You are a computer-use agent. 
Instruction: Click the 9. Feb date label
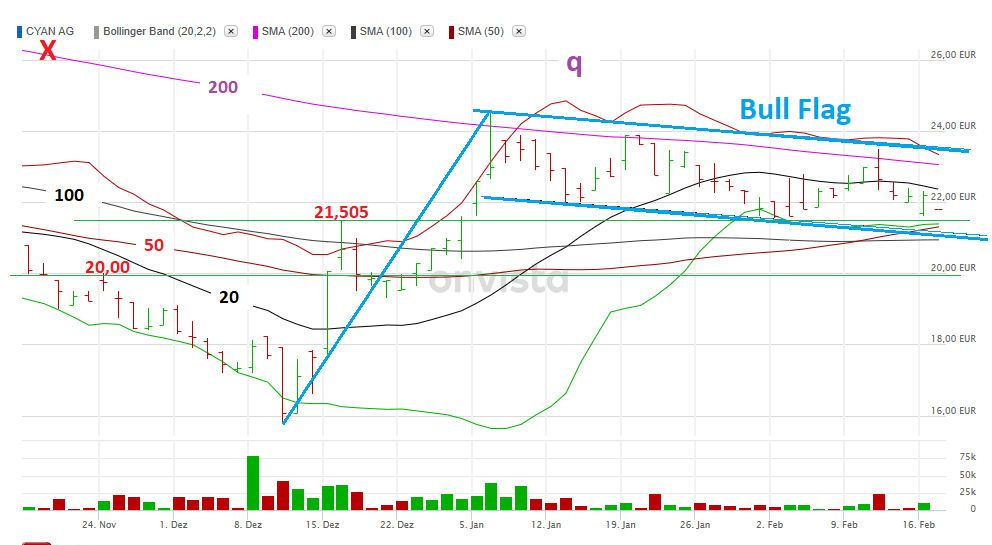[845, 524]
